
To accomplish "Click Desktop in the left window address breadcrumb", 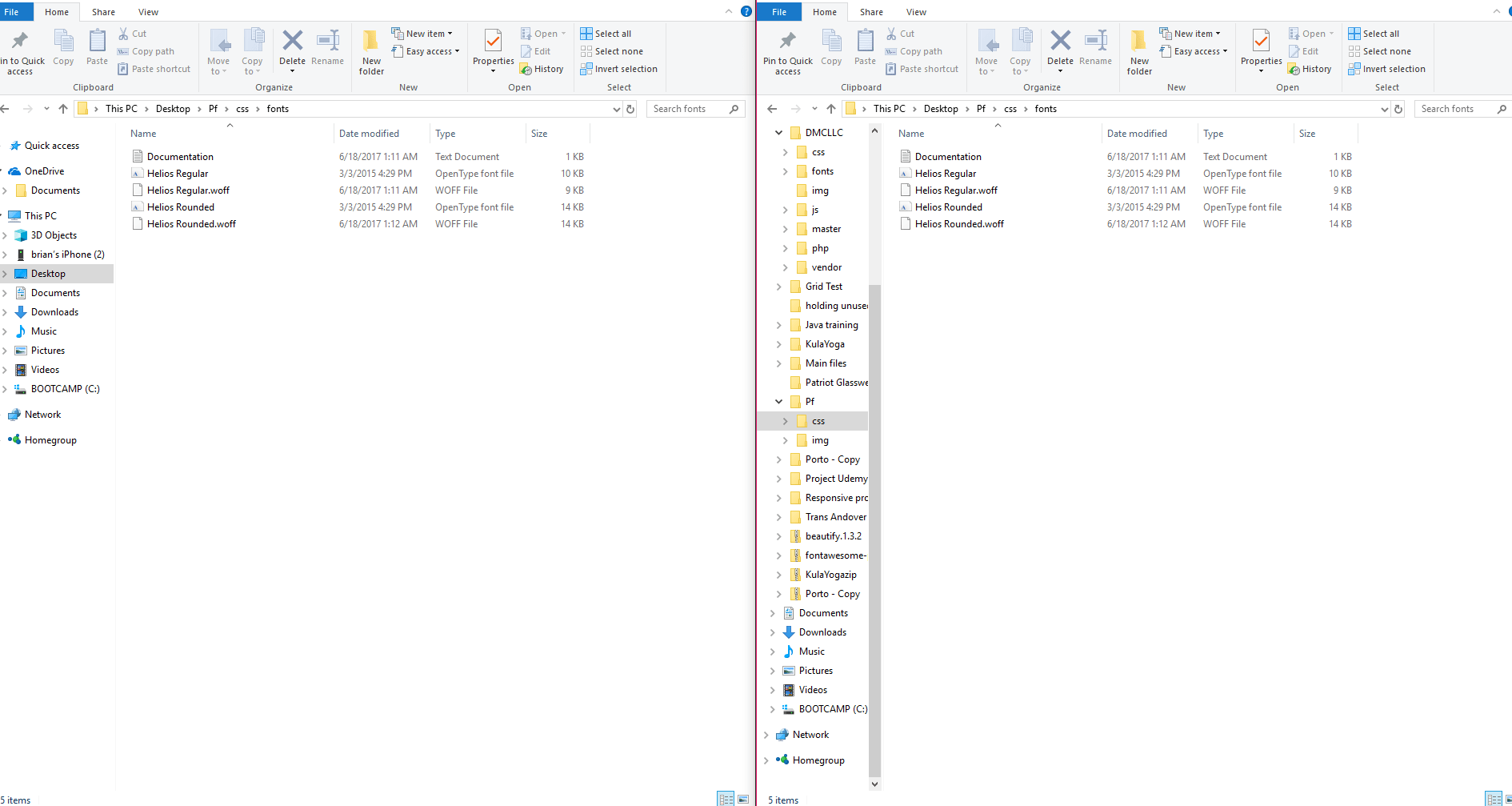I will pos(173,109).
